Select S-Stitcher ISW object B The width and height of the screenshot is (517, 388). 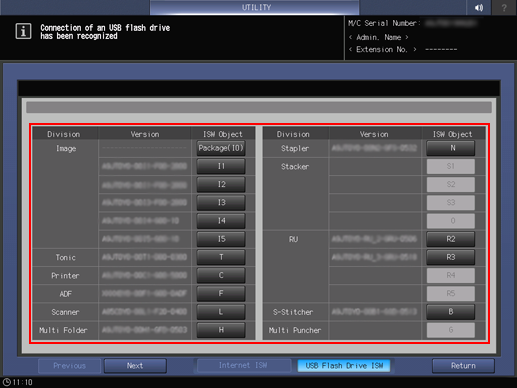[451, 312]
